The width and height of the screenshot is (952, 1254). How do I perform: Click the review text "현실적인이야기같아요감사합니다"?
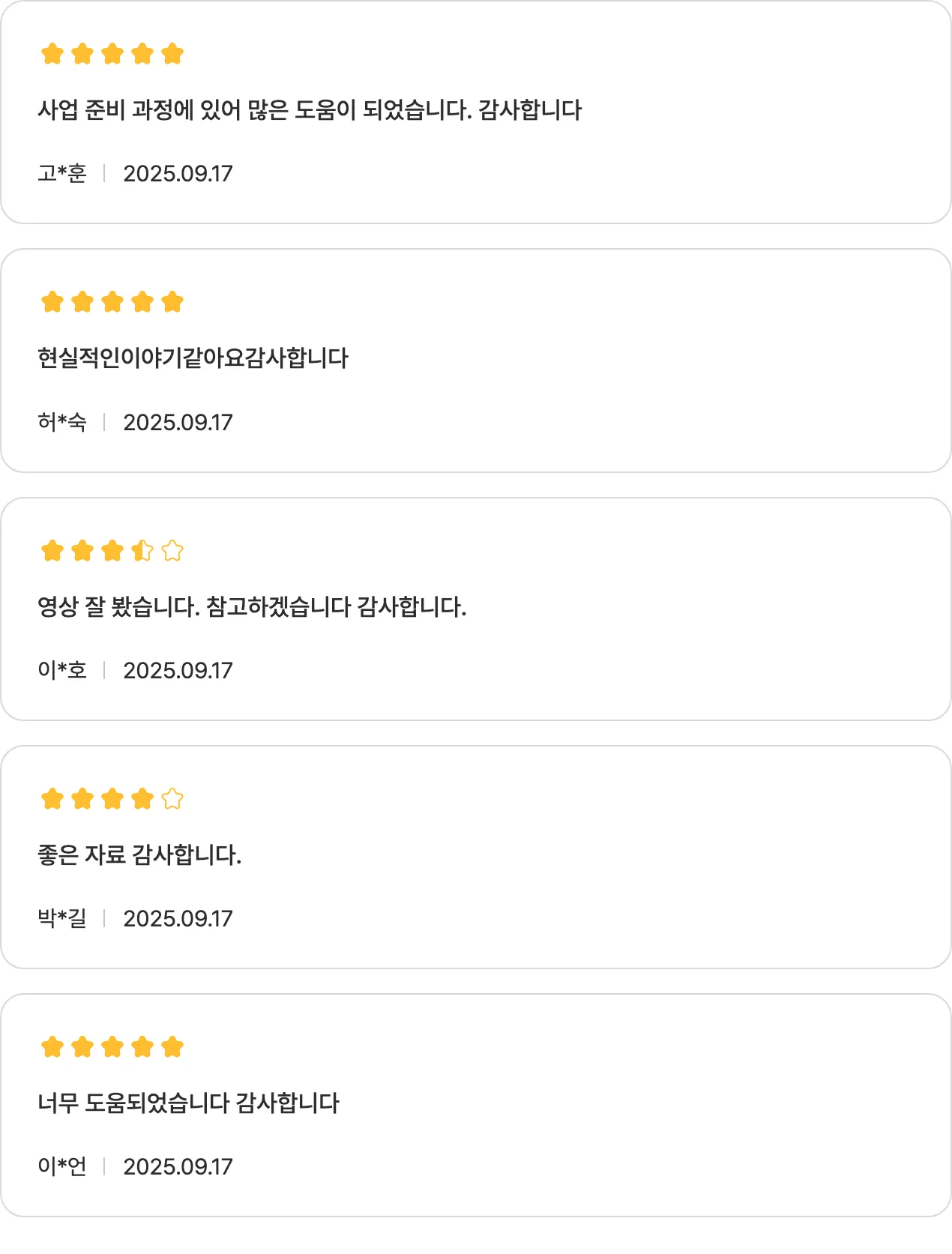click(x=193, y=358)
